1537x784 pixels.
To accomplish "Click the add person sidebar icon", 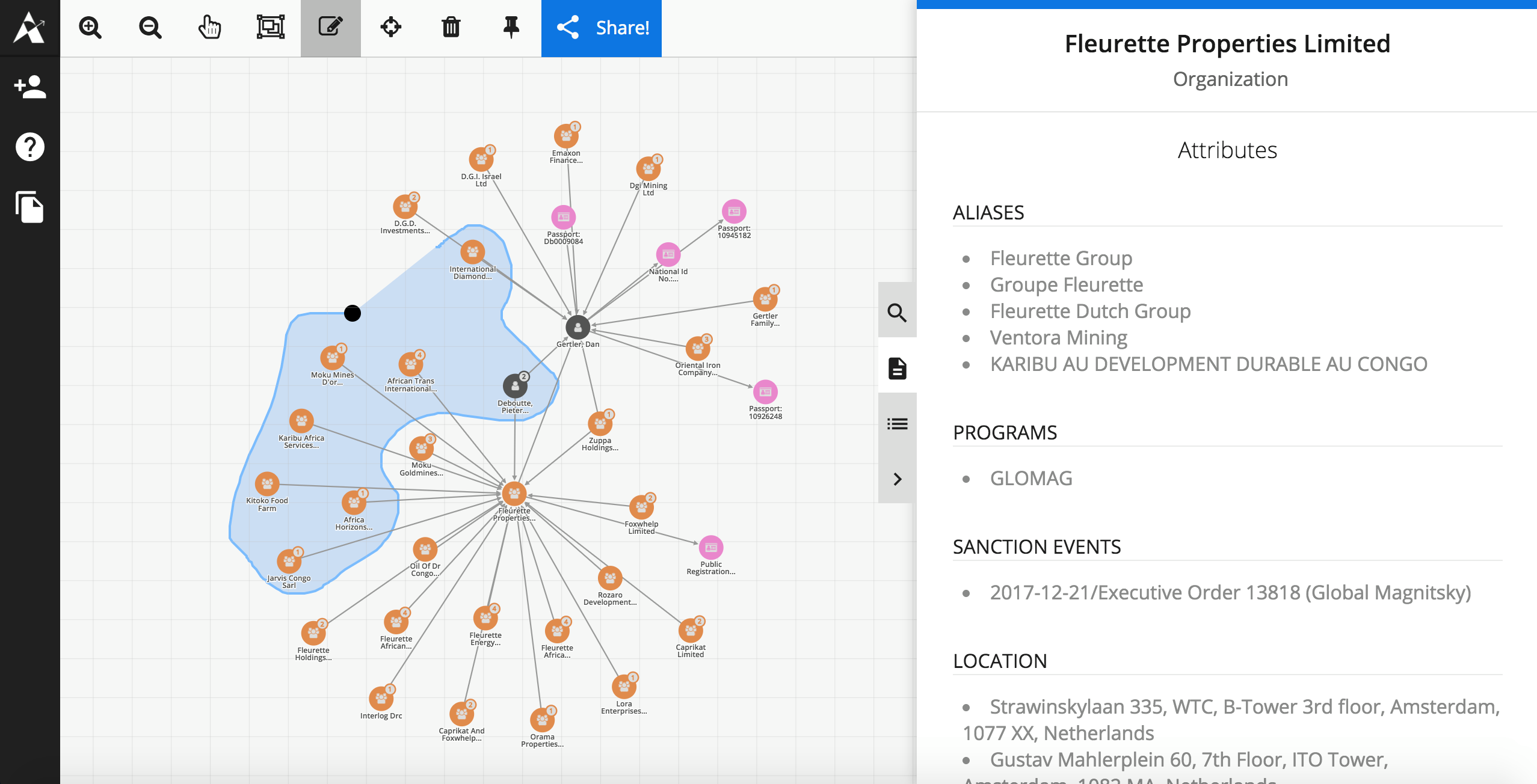I will click(29, 88).
